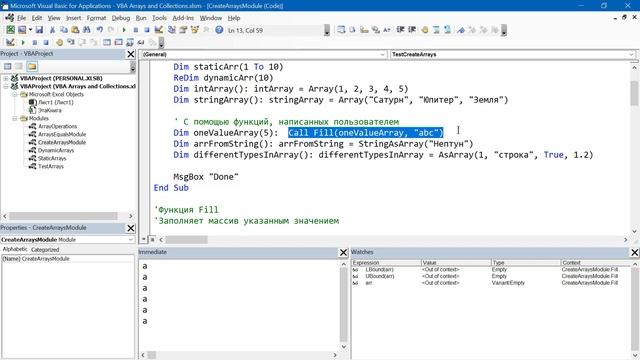
Task: Open the Tools menu
Action: [159, 18]
